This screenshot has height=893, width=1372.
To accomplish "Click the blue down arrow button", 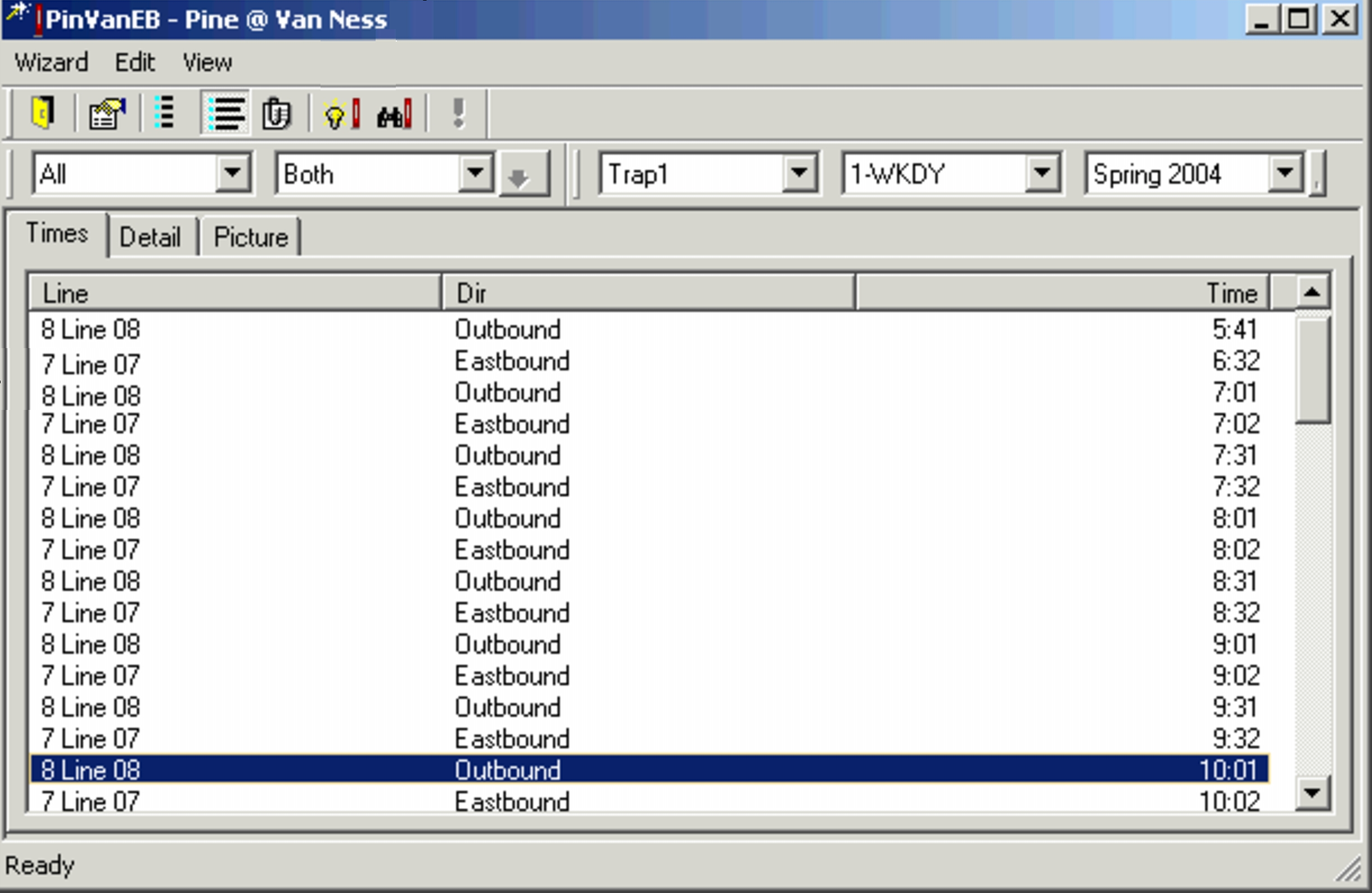I will 521,173.
